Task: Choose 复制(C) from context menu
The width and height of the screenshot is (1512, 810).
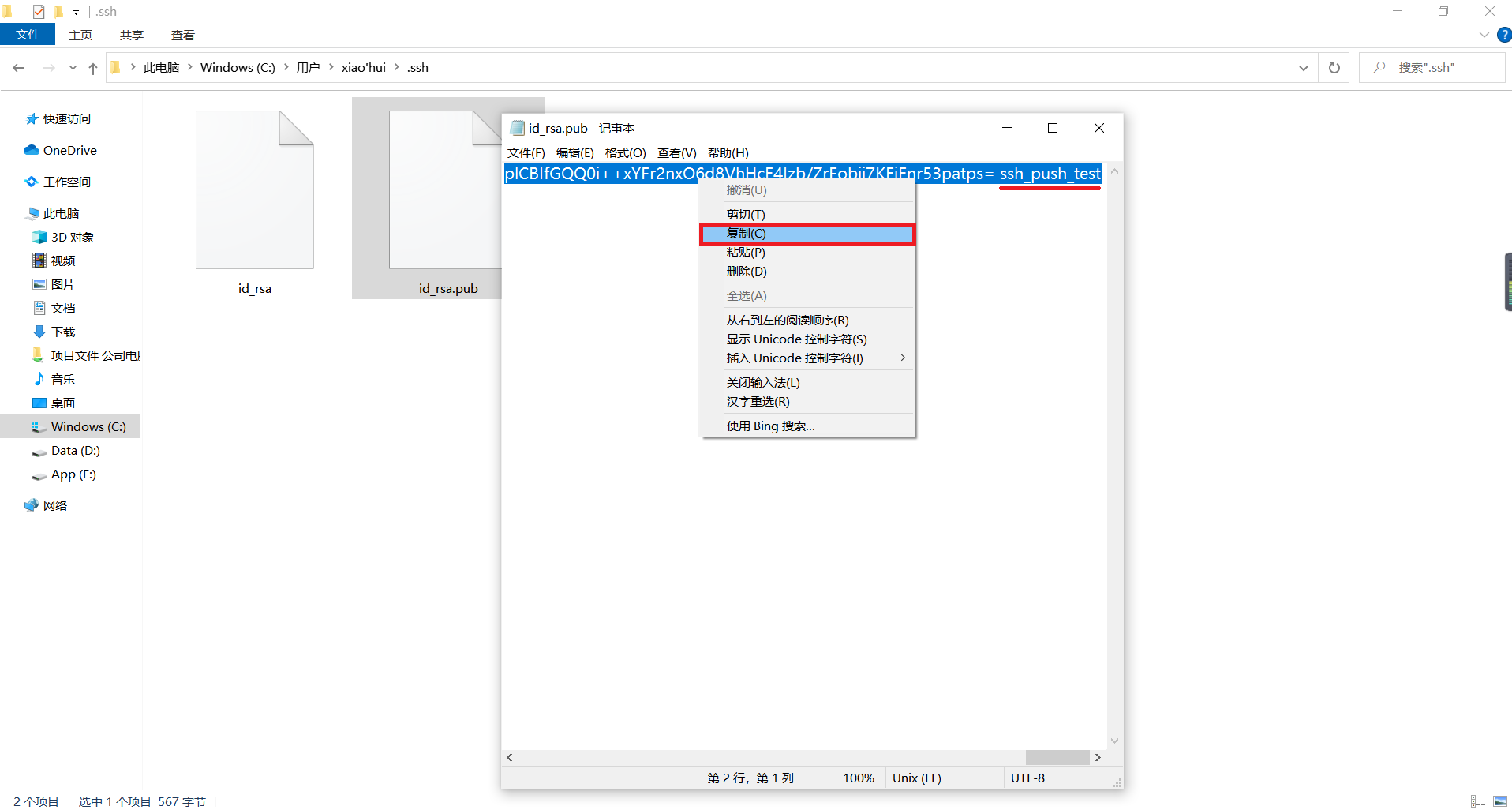Action: coord(807,234)
